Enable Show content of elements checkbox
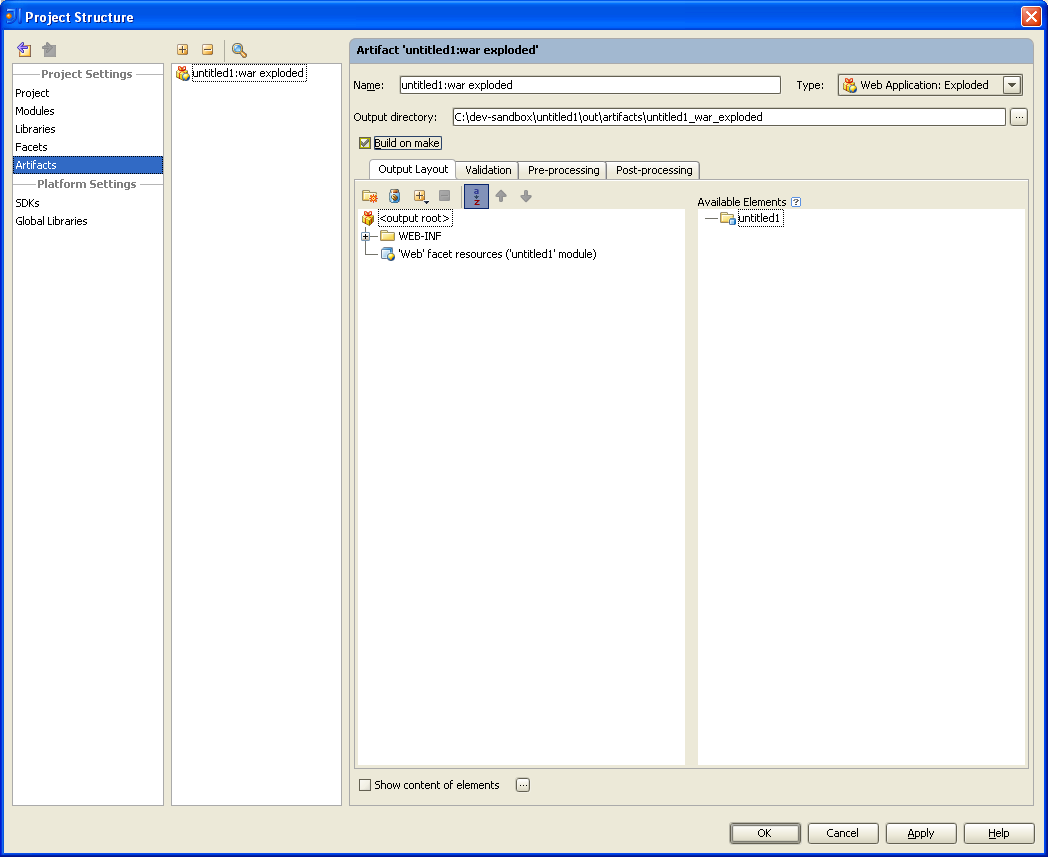The width and height of the screenshot is (1048, 857). [x=365, y=785]
